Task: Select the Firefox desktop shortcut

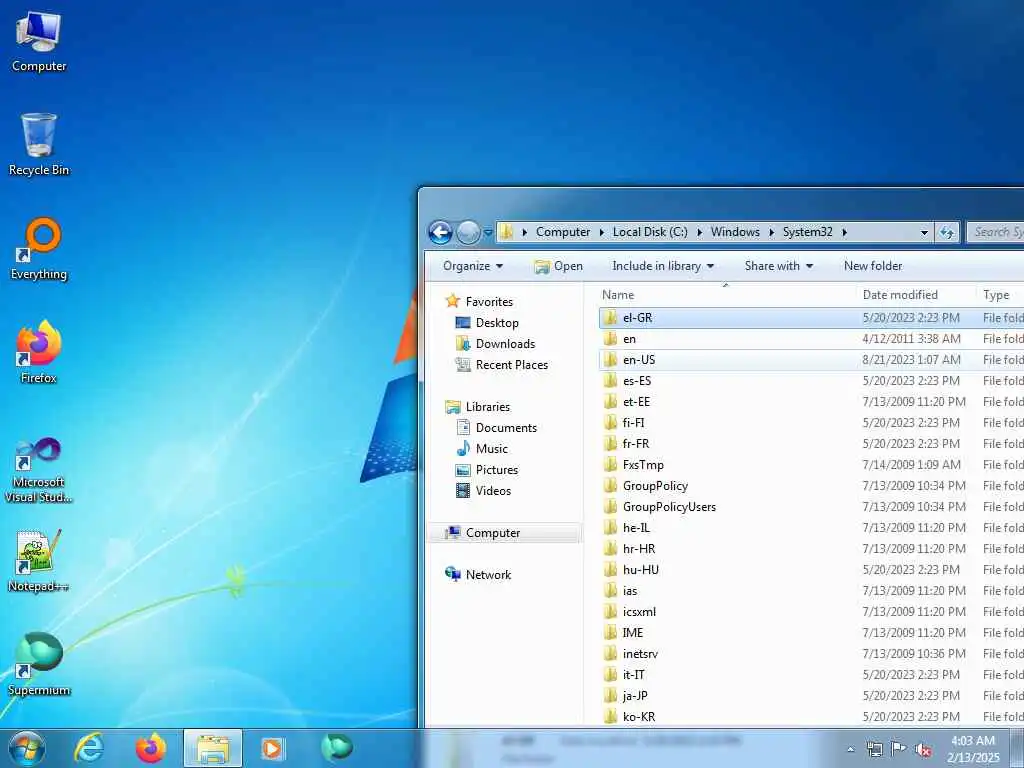Action: click(39, 353)
